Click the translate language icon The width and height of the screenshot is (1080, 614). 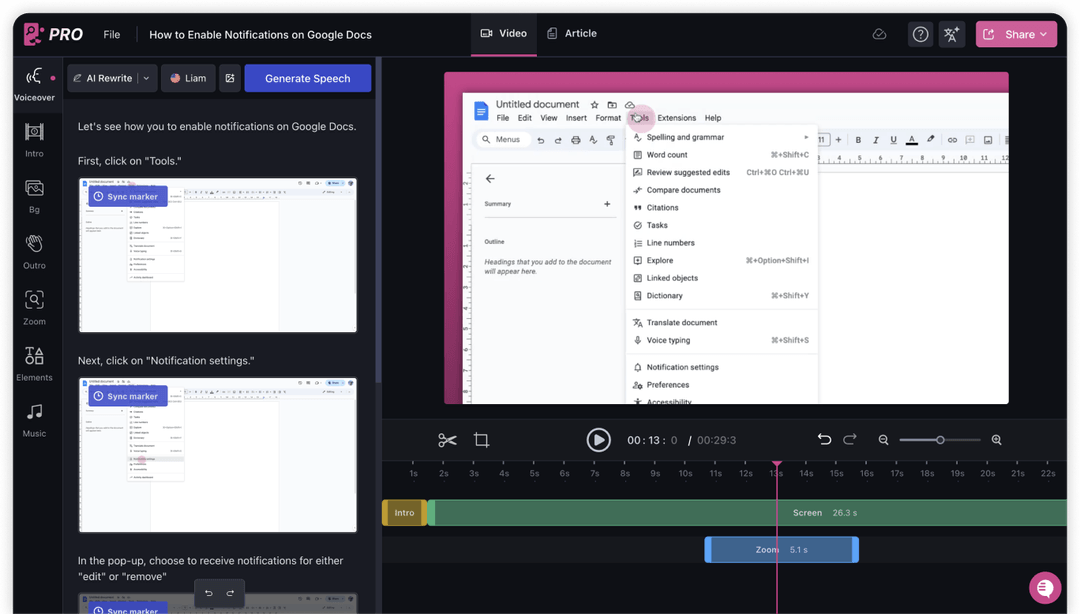[x=951, y=34]
